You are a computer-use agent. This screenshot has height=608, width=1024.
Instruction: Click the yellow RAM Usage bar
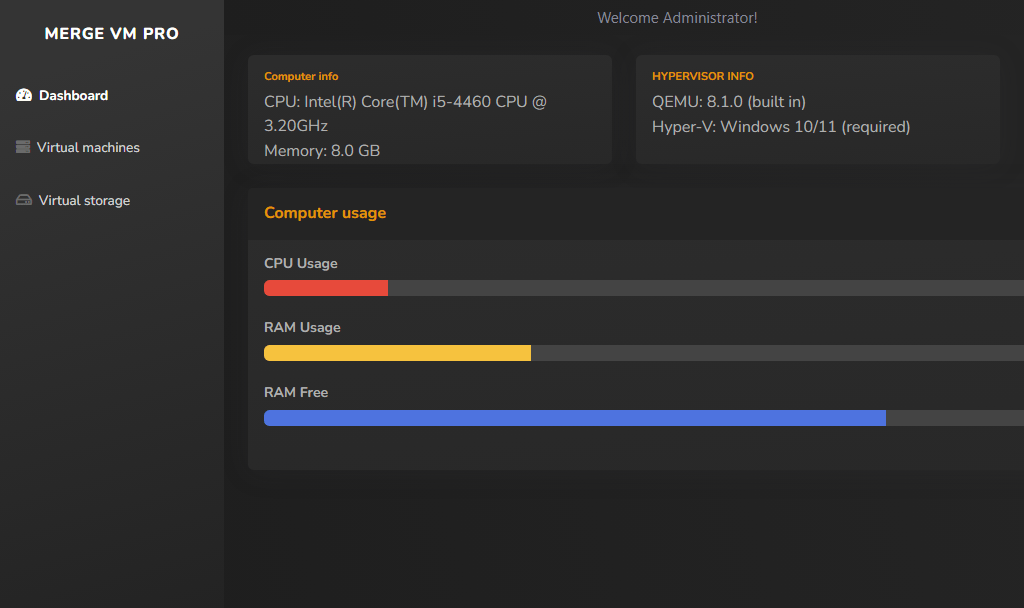click(x=397, y=353)
